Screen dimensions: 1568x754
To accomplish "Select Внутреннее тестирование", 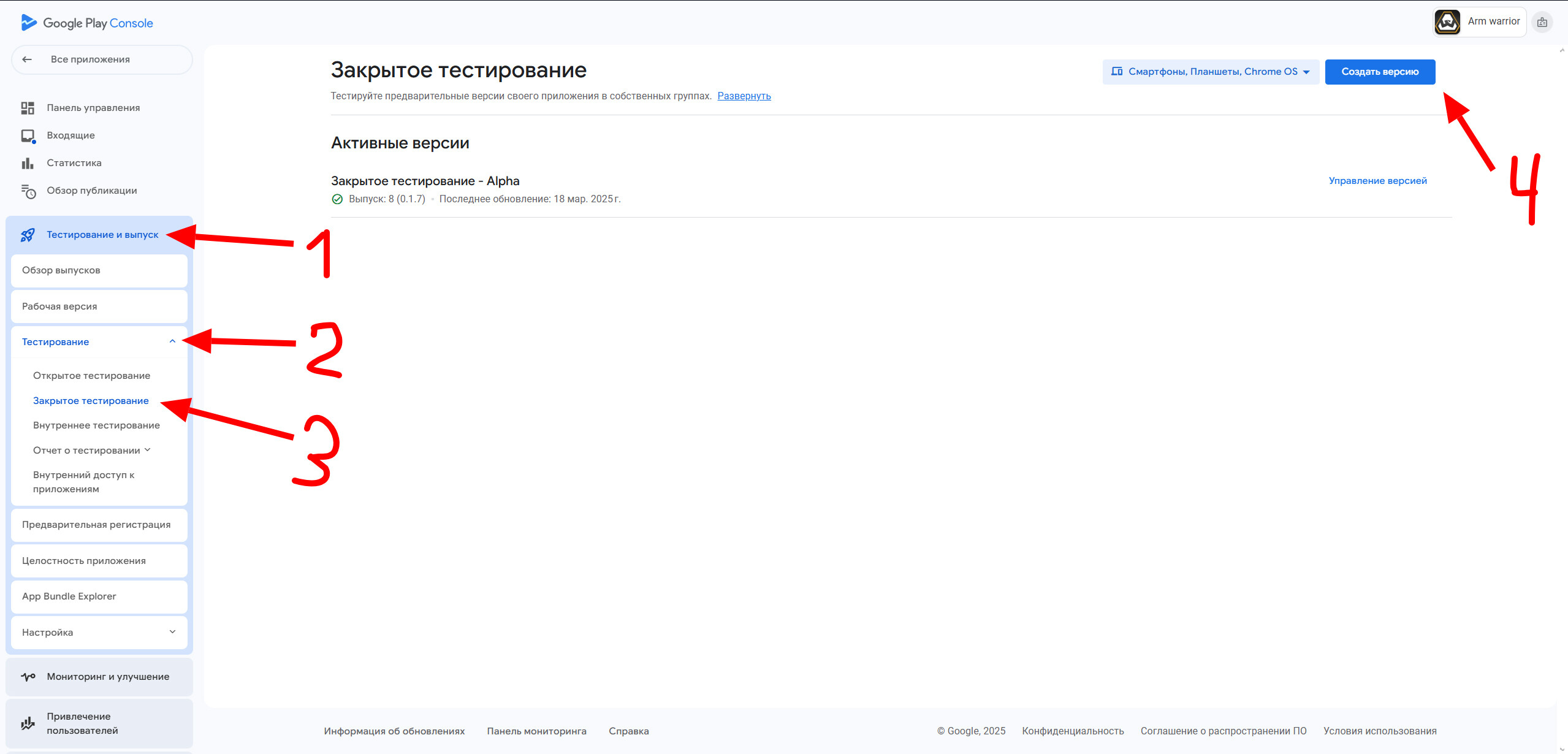I will (96, 425).
